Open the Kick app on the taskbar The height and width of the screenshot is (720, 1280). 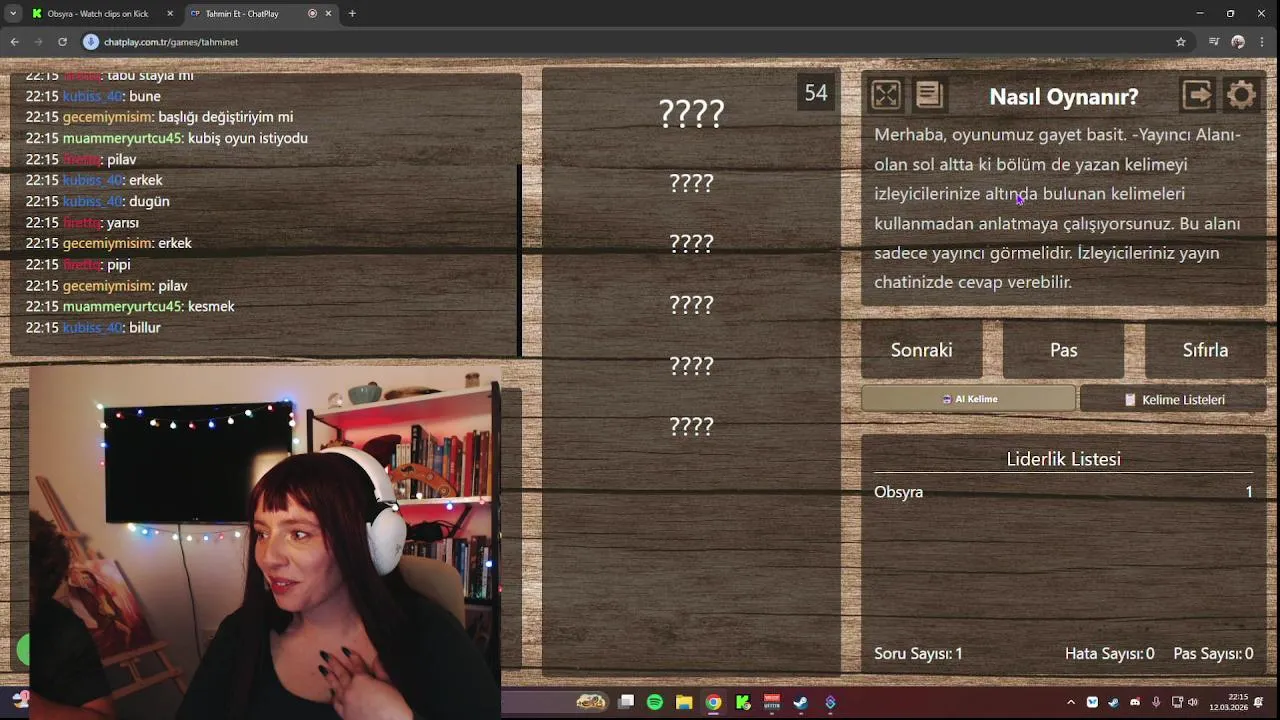pos(742,702)
